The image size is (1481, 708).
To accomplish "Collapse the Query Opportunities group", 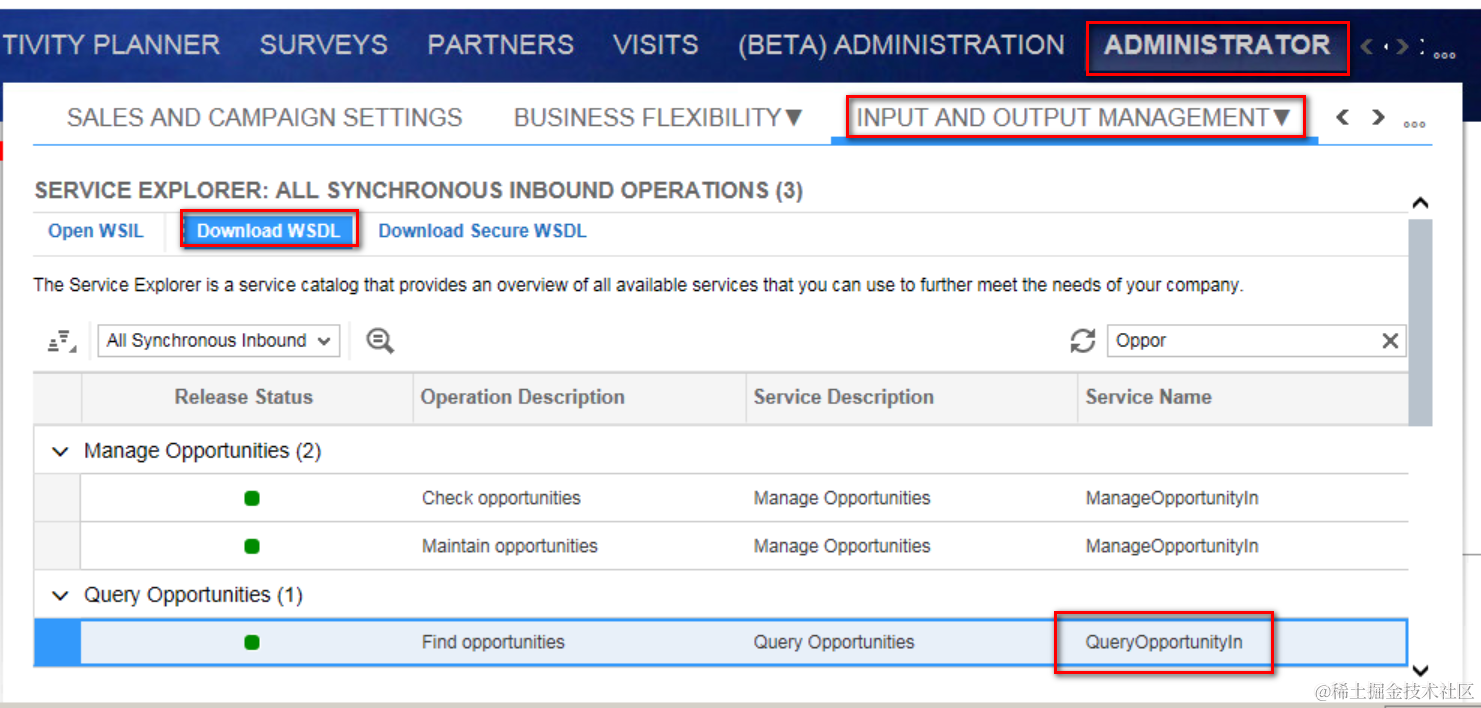I will 61,596.
